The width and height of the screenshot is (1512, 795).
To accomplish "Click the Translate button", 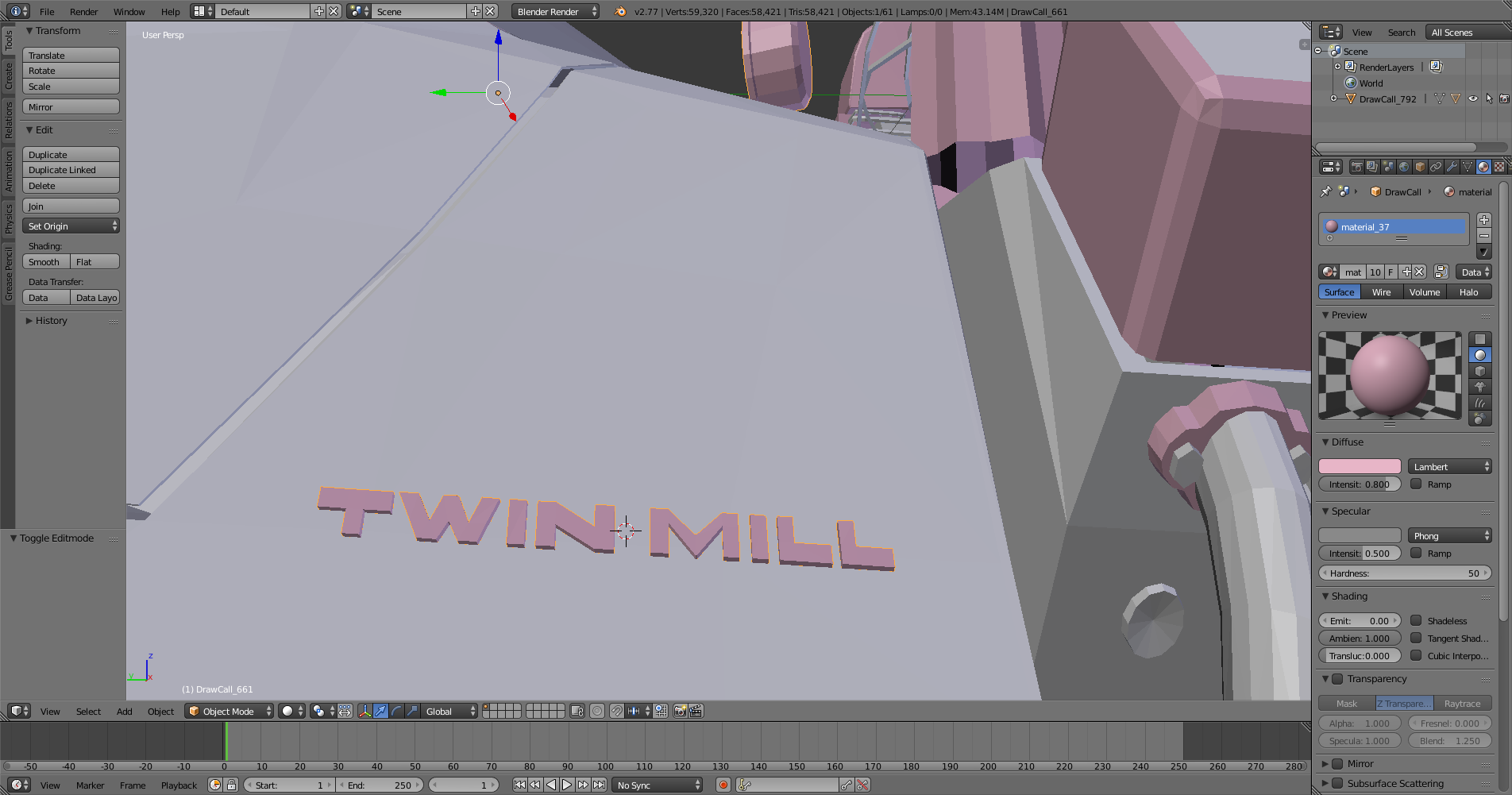I will point(71,55).
